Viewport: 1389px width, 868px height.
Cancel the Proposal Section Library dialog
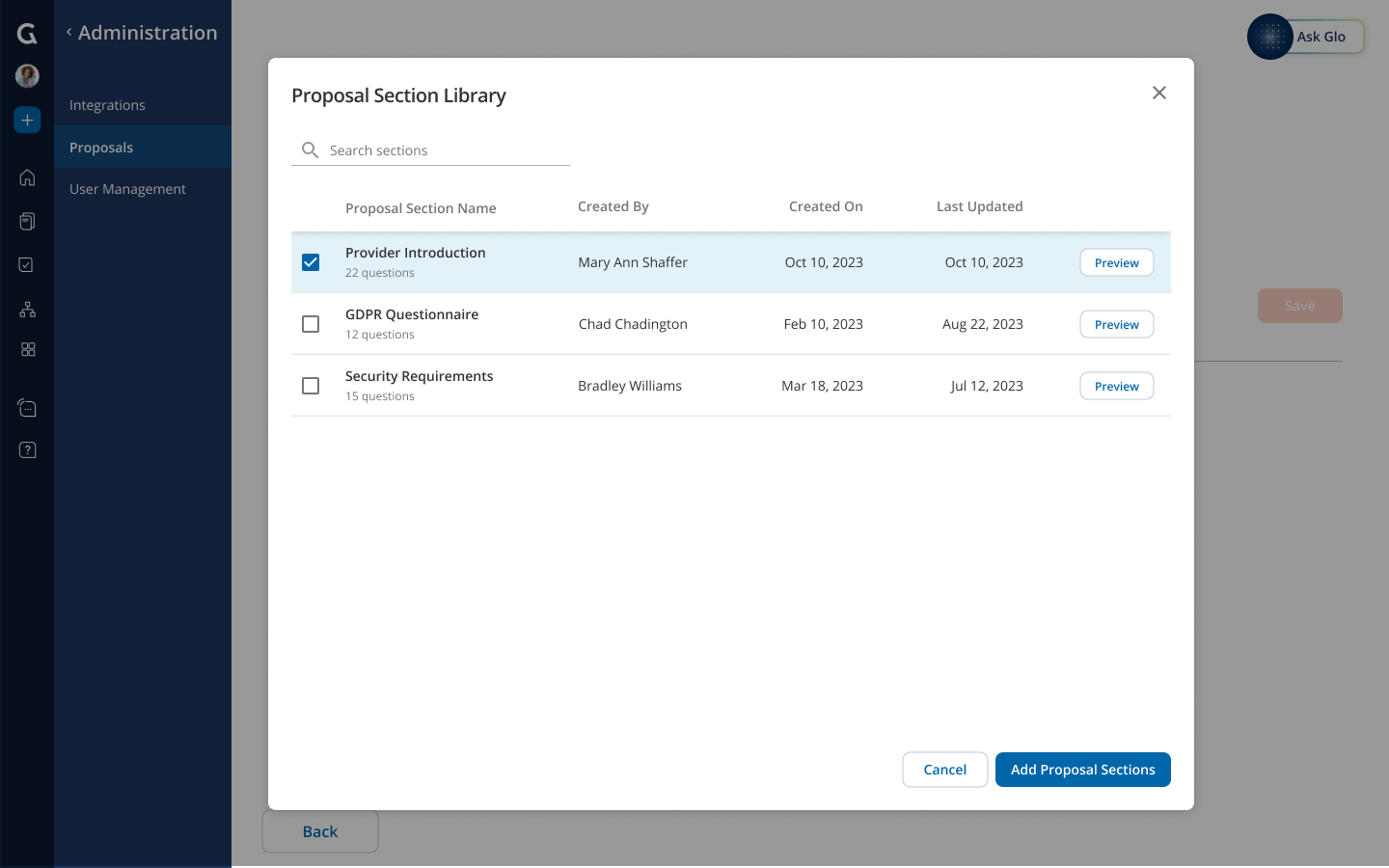[944, 769]
